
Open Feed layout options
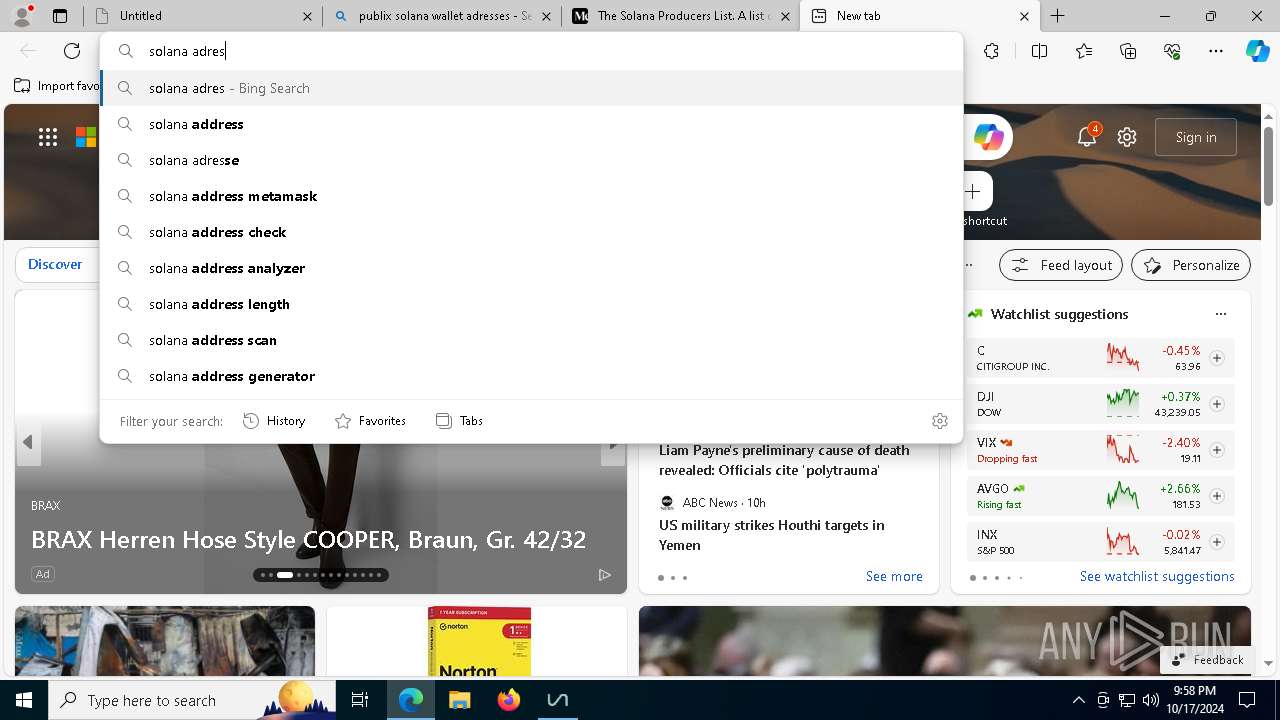click(x=1061, y=265)
